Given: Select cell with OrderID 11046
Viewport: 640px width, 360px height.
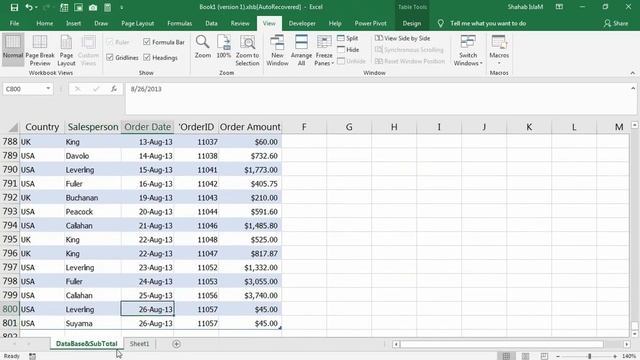Looking at the screenshot, I should 196,225.
